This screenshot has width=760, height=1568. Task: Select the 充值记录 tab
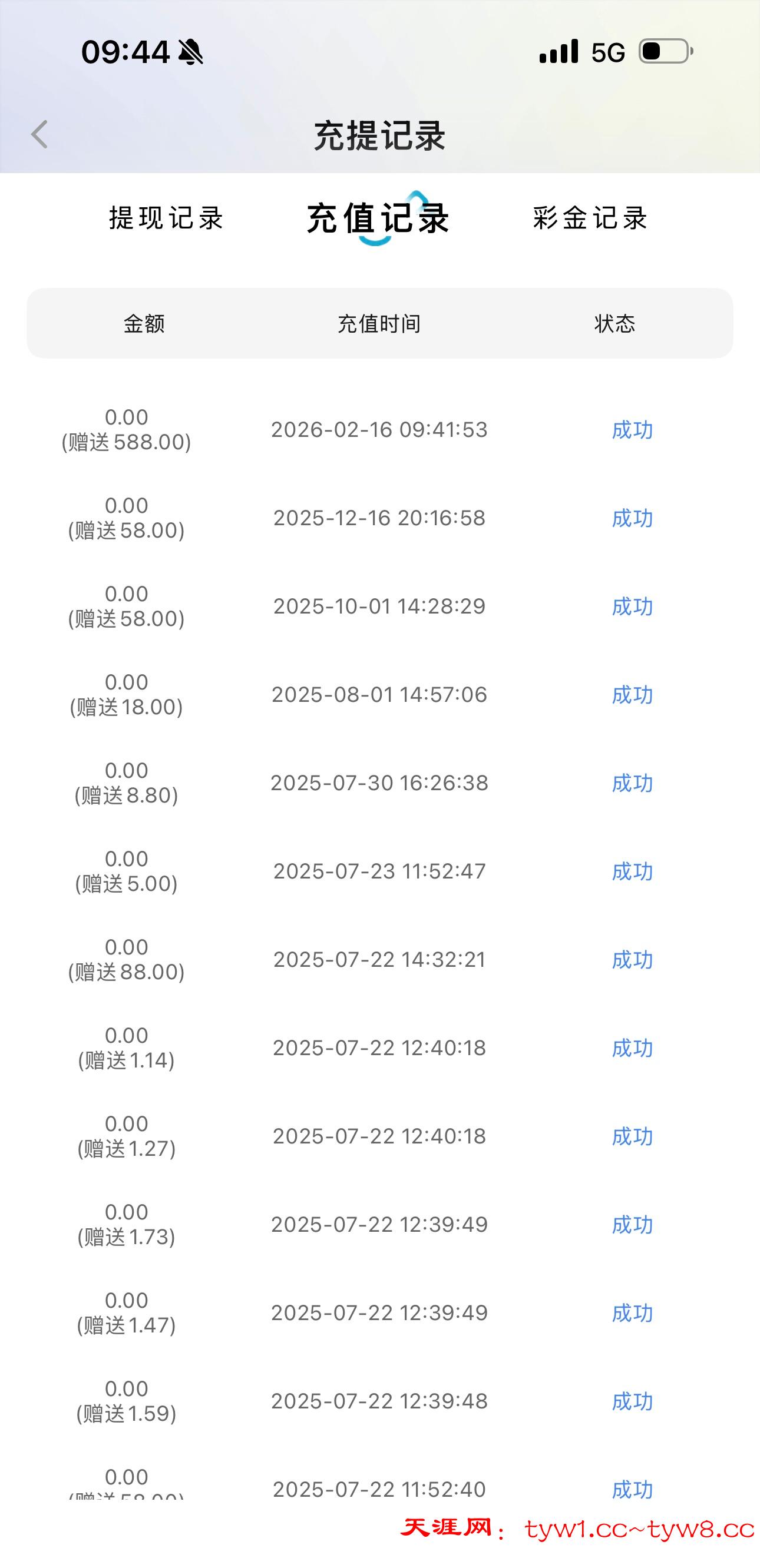click(x=378, y=218)
